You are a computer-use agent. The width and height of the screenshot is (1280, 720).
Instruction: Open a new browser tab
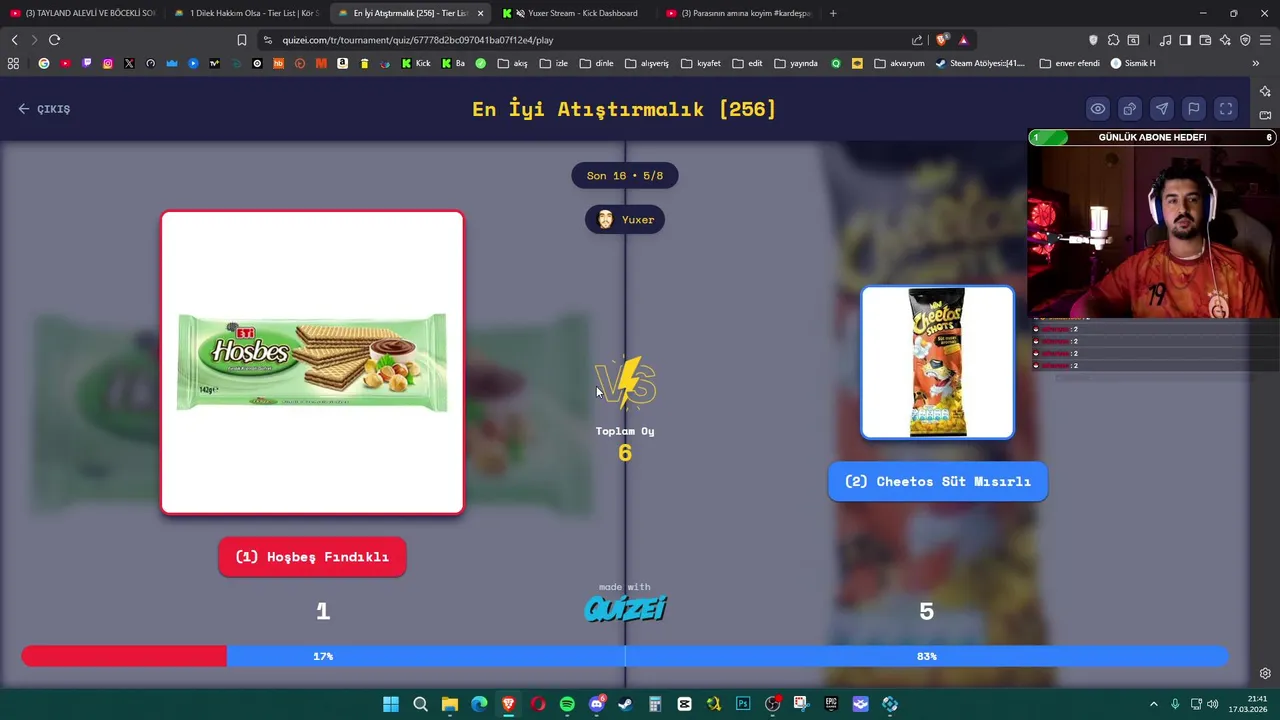tap(833, 13)
